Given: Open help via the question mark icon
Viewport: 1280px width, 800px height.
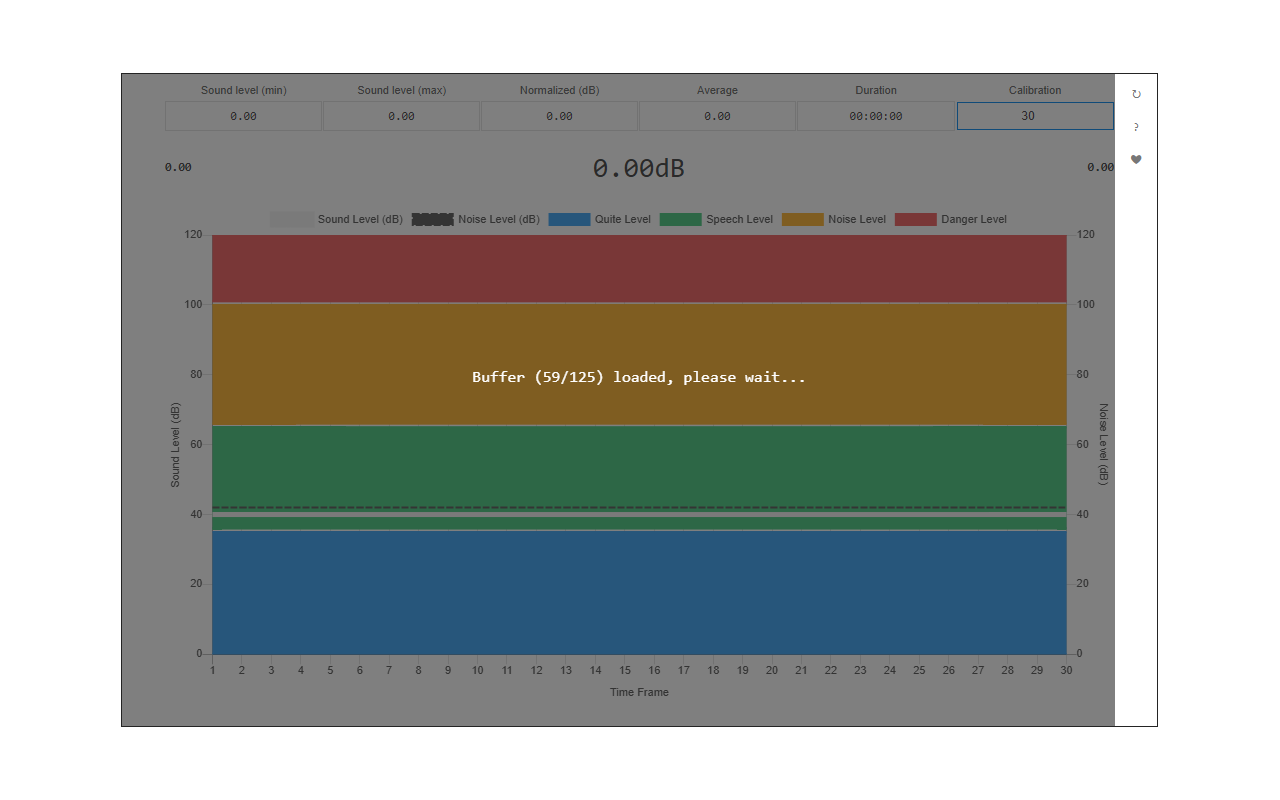Looking at the screenshot, I should click(x=1136, y=127).
